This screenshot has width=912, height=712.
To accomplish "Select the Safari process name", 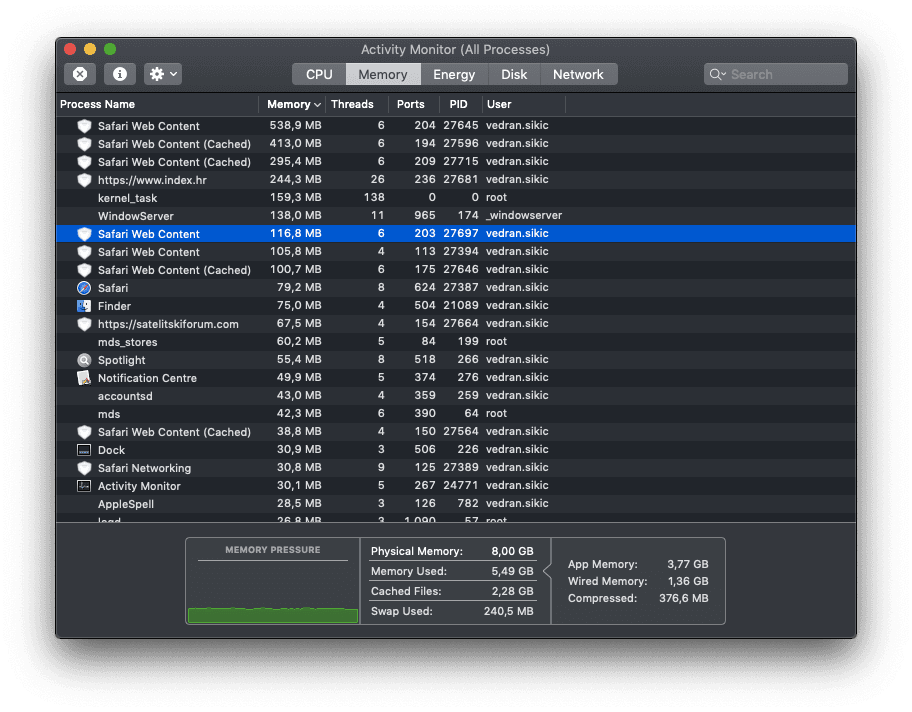I will coord(113,288).
